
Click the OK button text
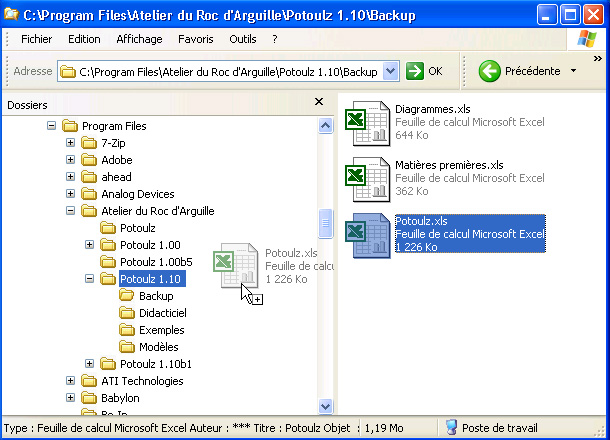click(x=435, y=71)
